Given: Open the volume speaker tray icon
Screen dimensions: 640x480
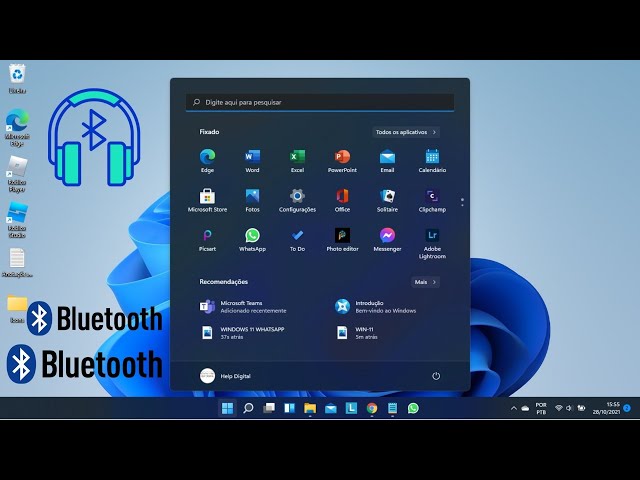Looking at the screenshot, I should (x=569, y=408).
